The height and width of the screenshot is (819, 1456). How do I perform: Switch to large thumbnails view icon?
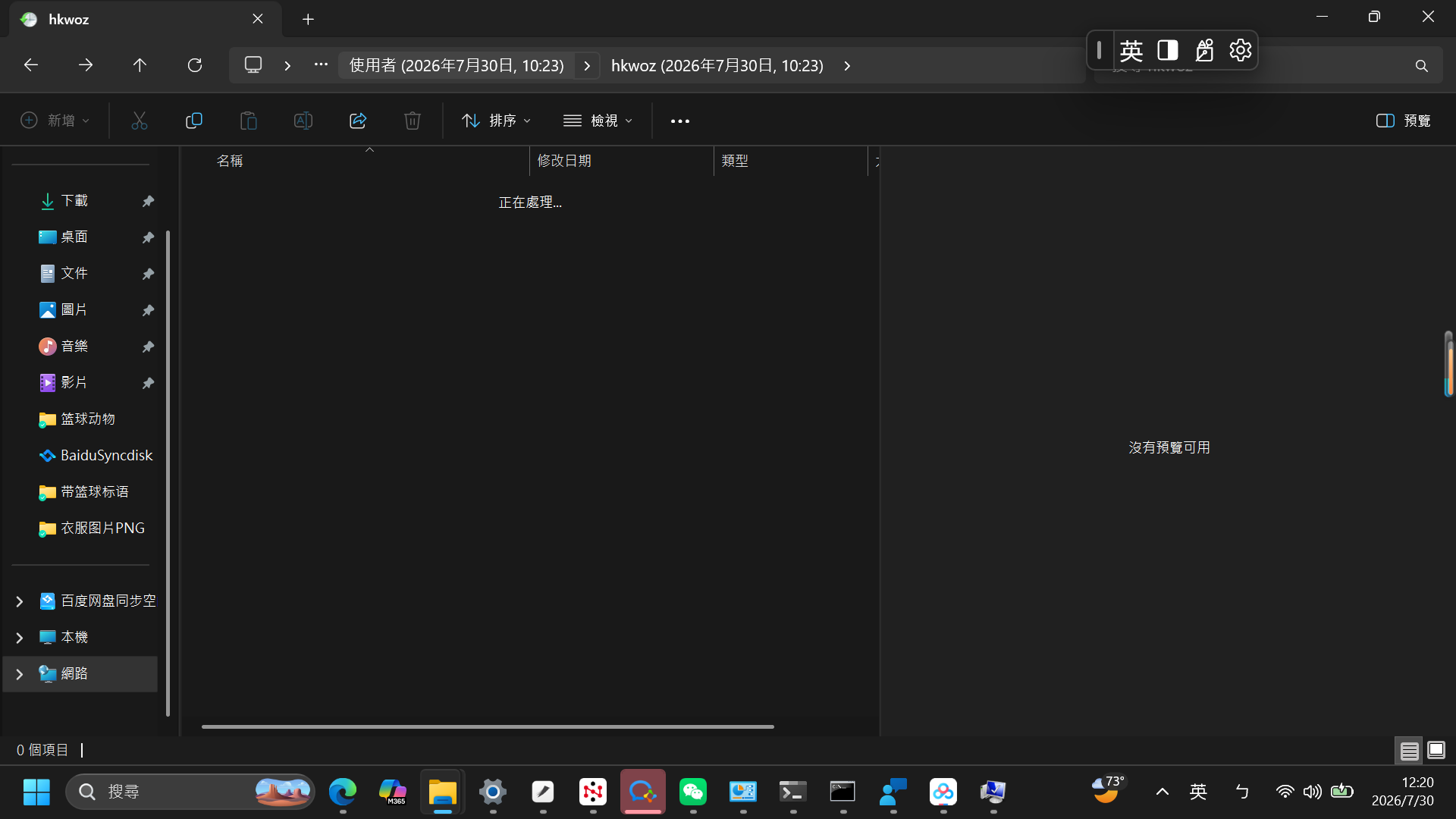coord(1436,751)
